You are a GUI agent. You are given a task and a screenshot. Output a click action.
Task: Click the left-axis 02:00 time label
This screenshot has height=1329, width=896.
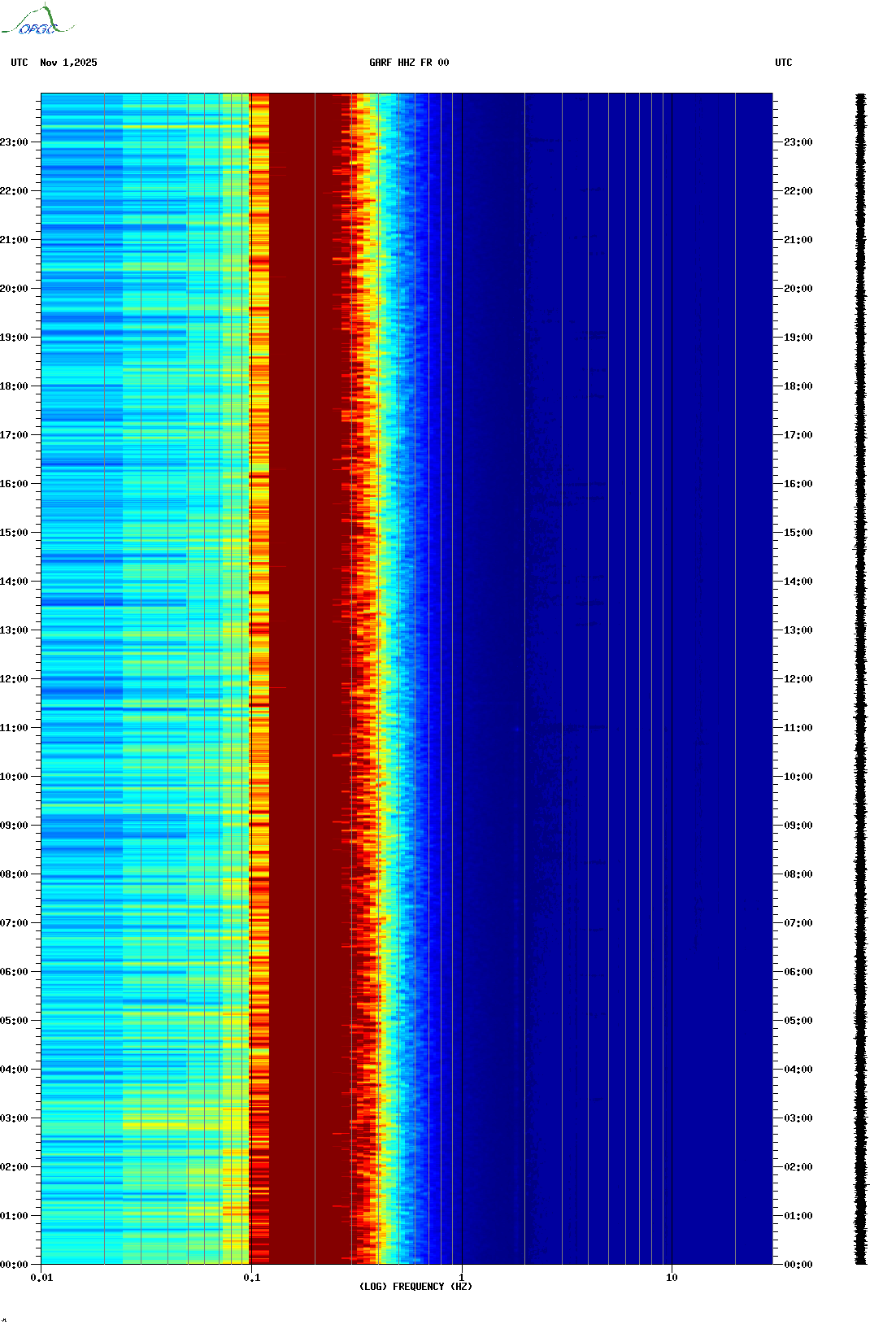pyautogui.click(x=14, y=1167)
